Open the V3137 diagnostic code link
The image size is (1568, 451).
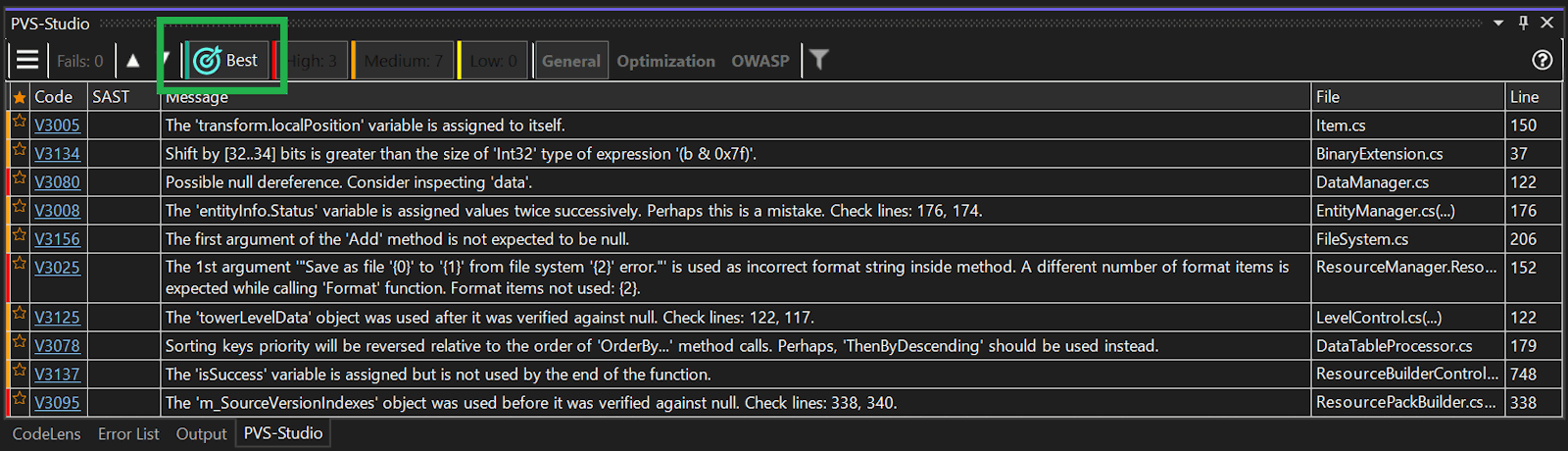(57, 375)
